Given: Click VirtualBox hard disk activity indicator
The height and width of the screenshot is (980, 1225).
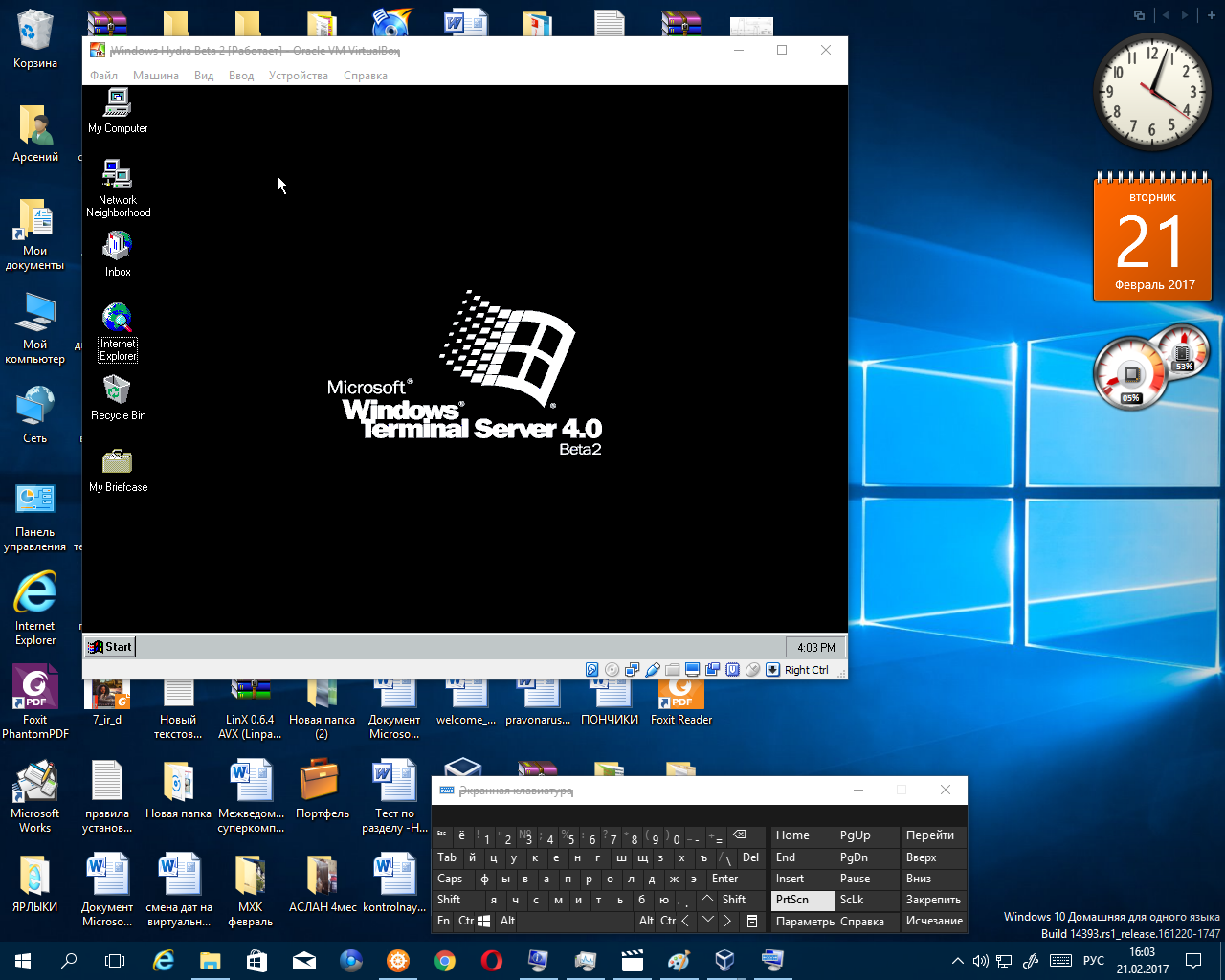Looking at the screenshot, I should point(592,670).
